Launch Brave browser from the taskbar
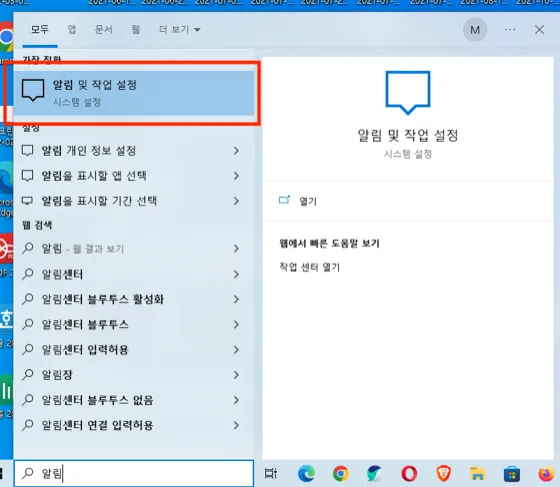560x487 pixels. point(444,474)
